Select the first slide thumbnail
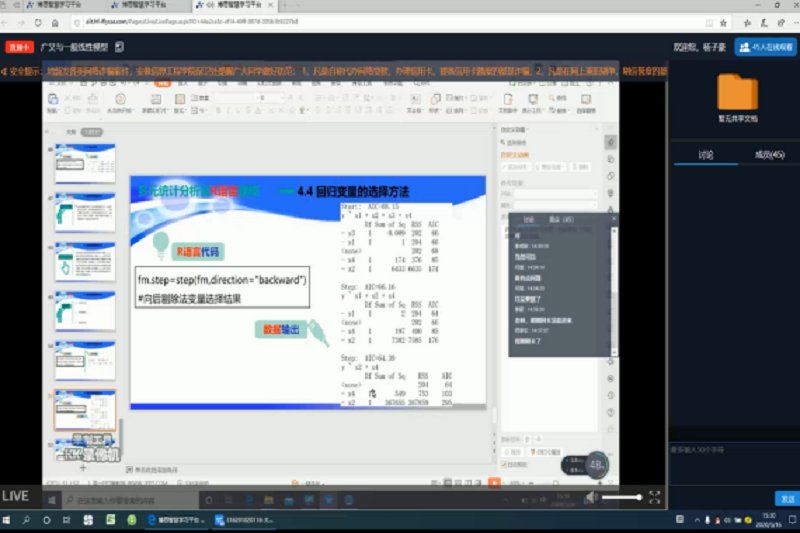800x533 pixels. click(84, 163)
